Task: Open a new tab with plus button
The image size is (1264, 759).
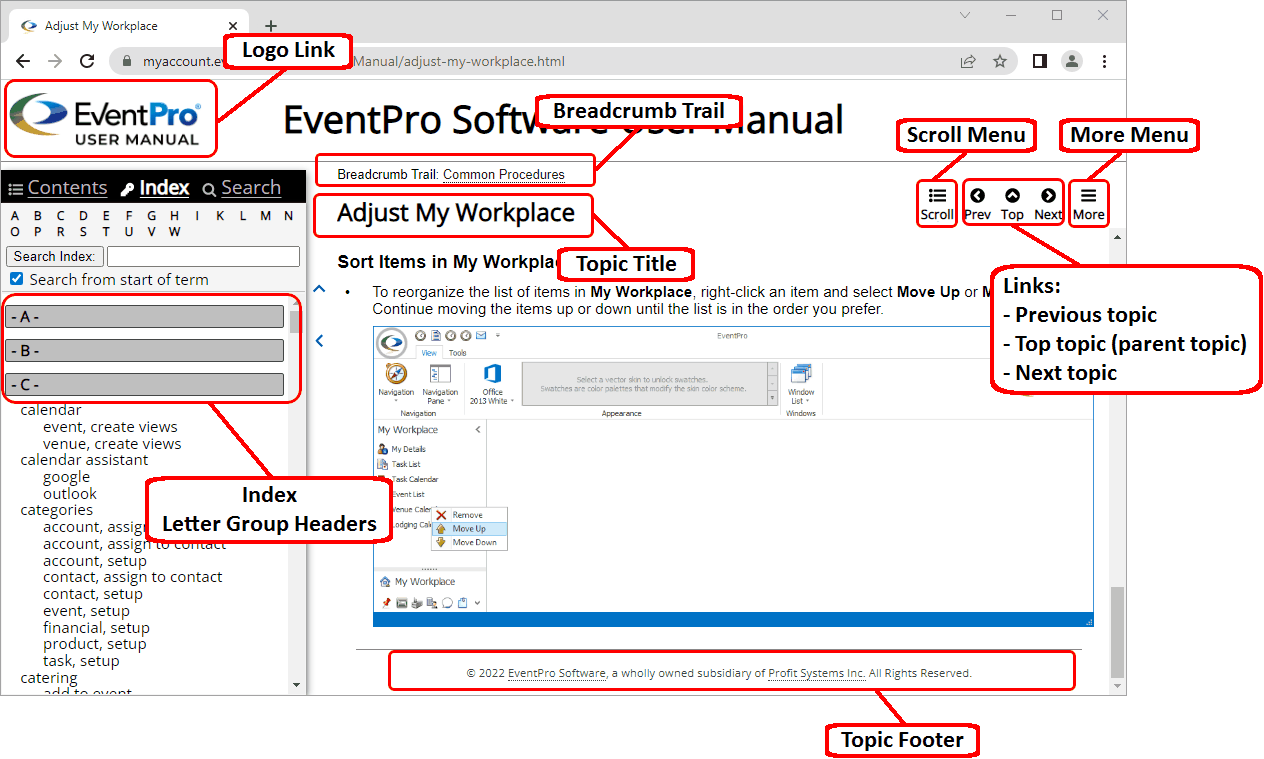Action: [270, 26]
